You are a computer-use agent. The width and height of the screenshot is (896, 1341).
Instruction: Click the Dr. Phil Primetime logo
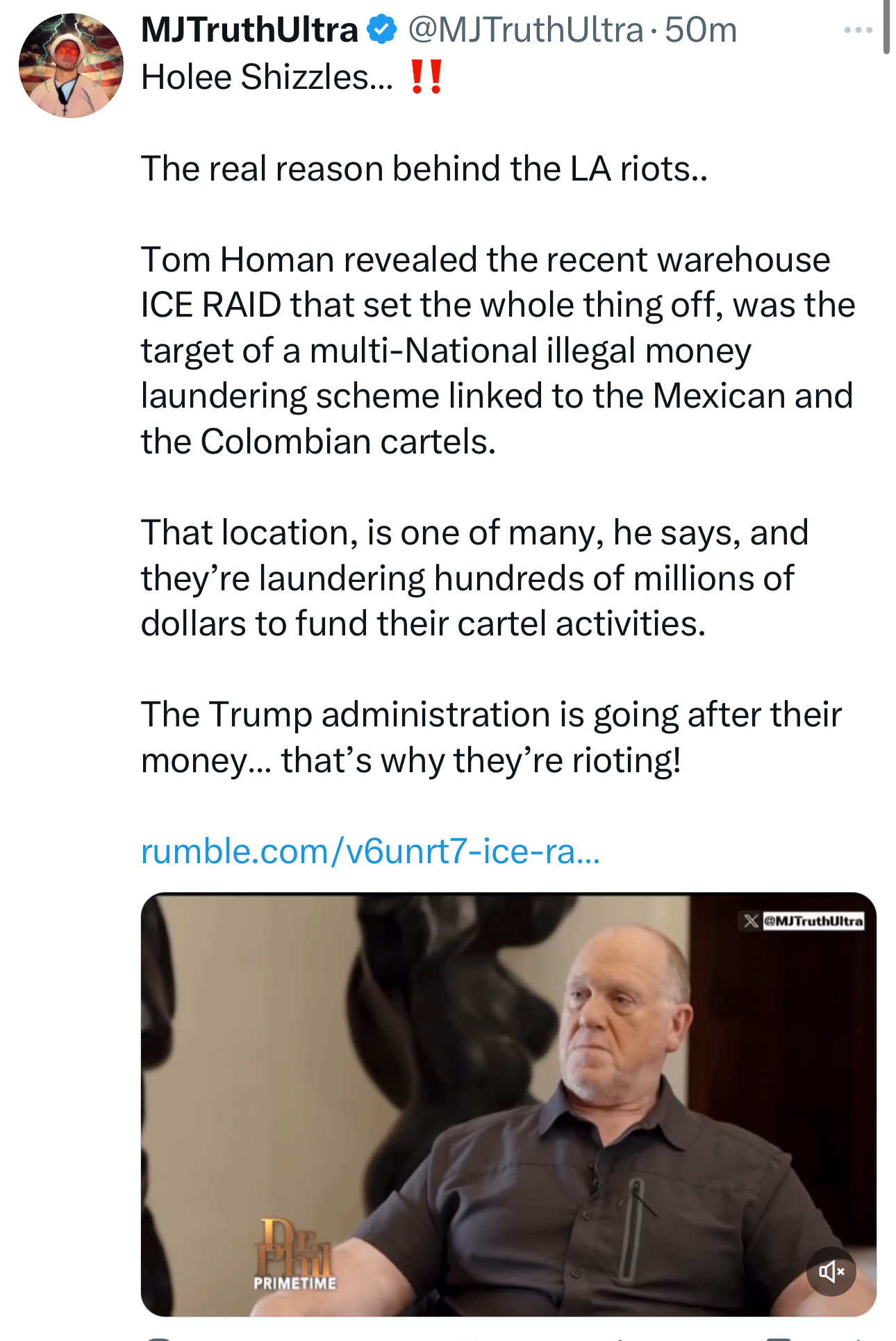tap(295, 1254)
